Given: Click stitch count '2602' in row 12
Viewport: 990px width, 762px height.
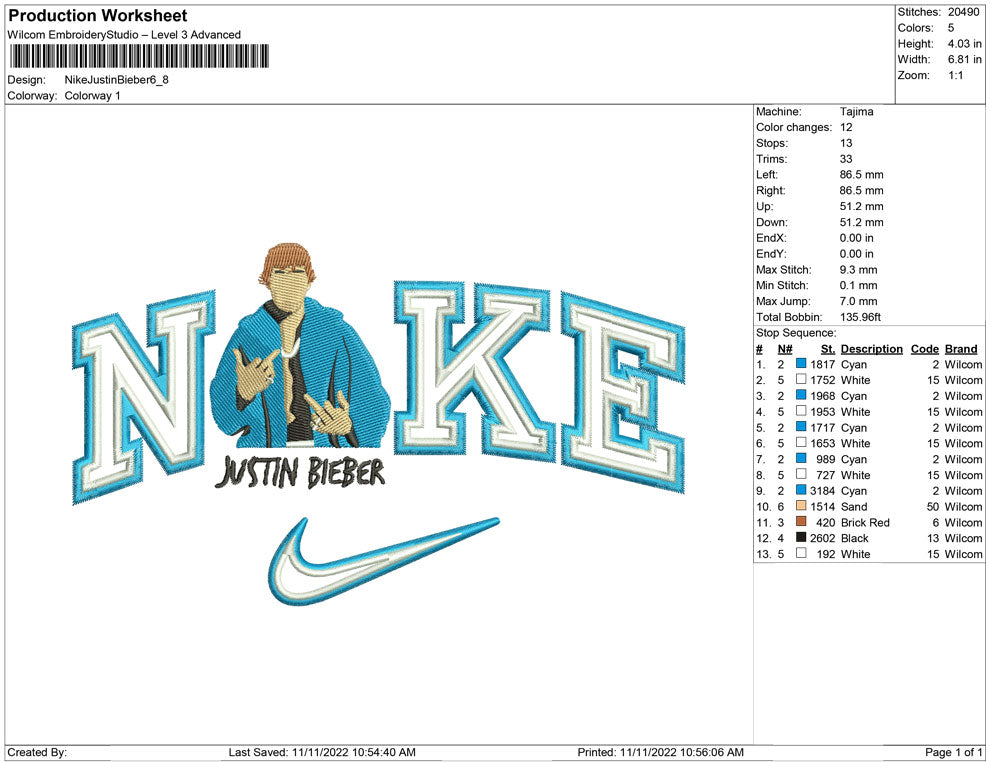Looking at the screenshot, I should click(823, 538).
